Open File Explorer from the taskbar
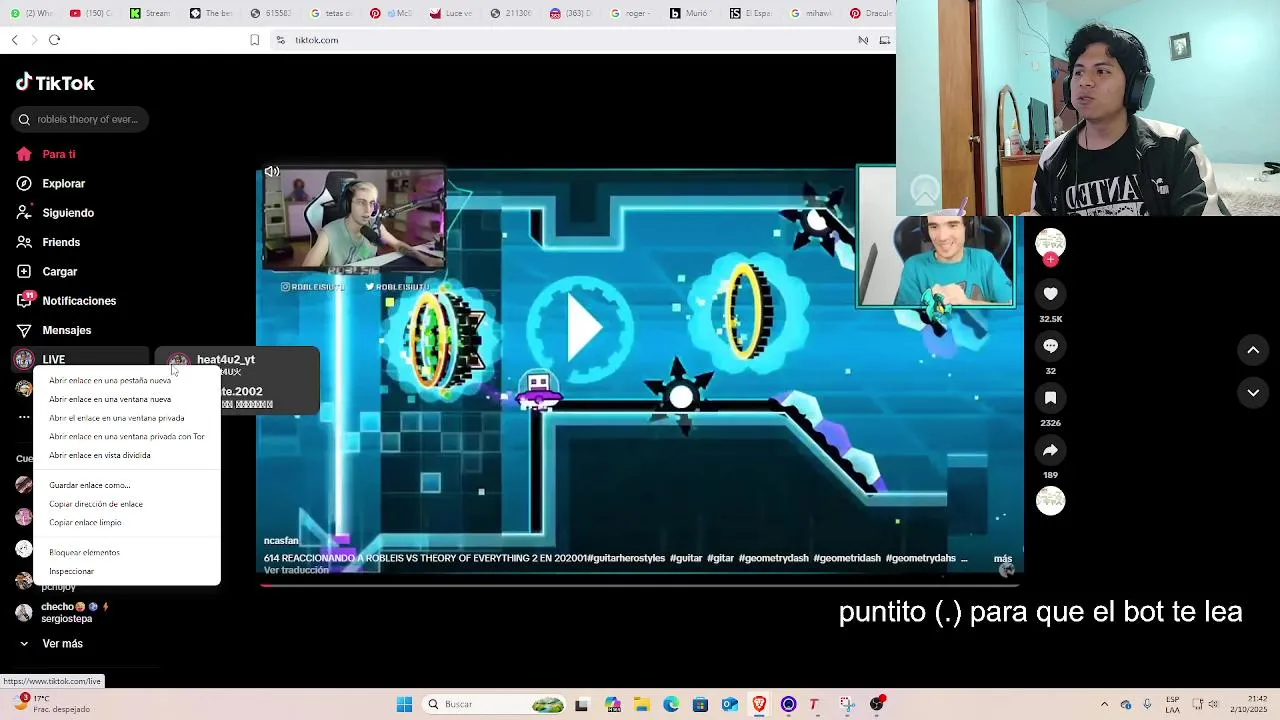 [x=641, y=704]
